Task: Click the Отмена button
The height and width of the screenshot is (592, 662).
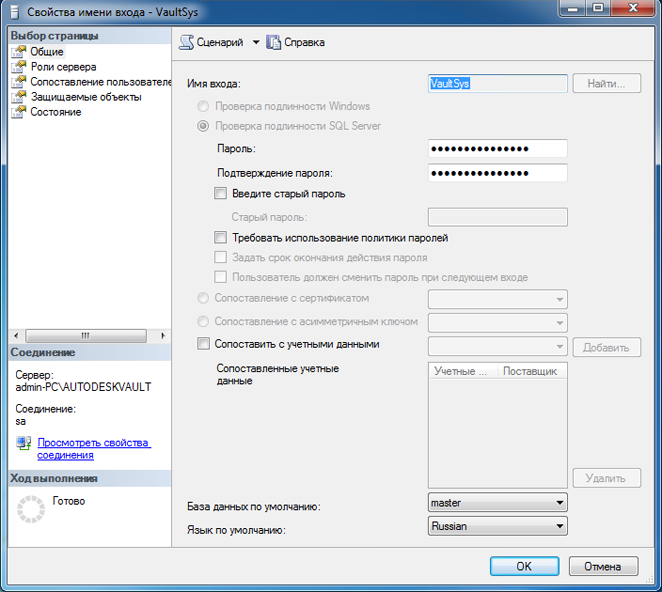Action: (x=603, y=566)
